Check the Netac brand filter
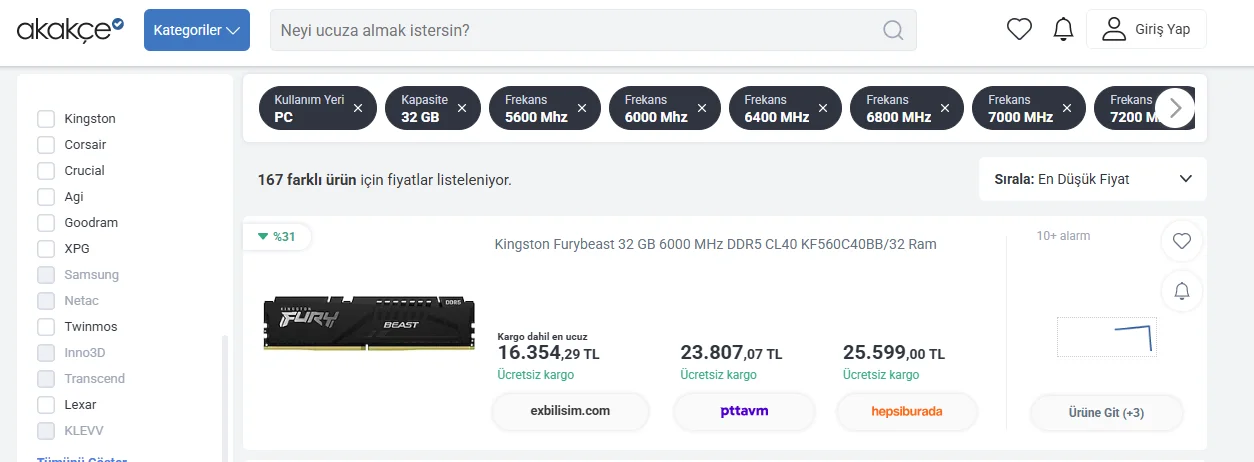 coord(46,301)
